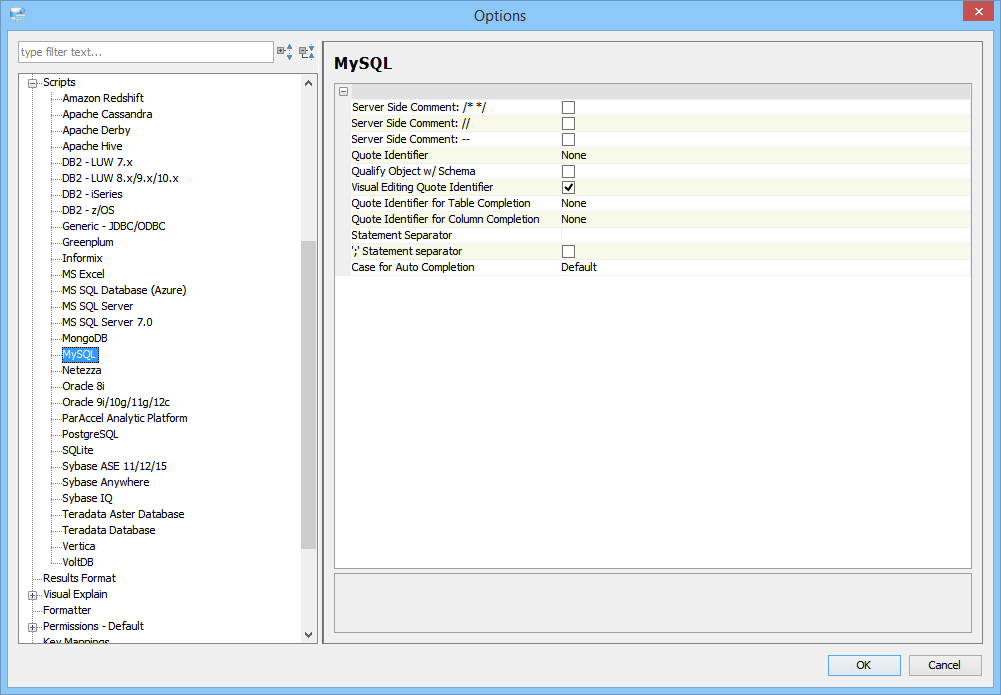Expand the Permissions - Default node

pos(33,627)
